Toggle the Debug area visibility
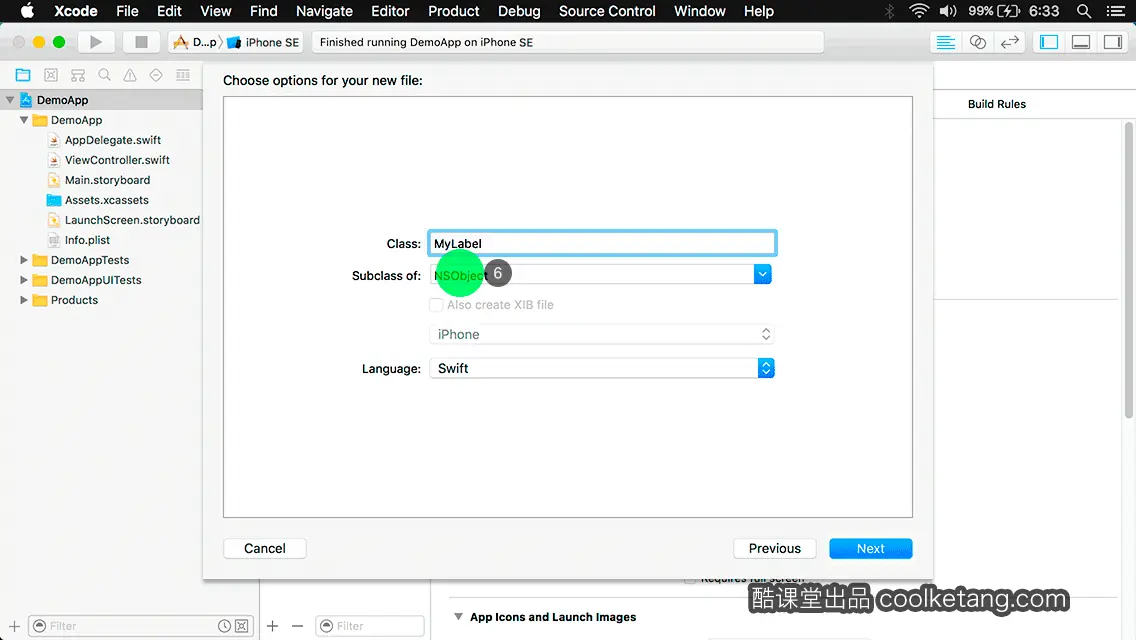The width and height of the screenshot is (1136, 640). click(x=1081, y=42)
